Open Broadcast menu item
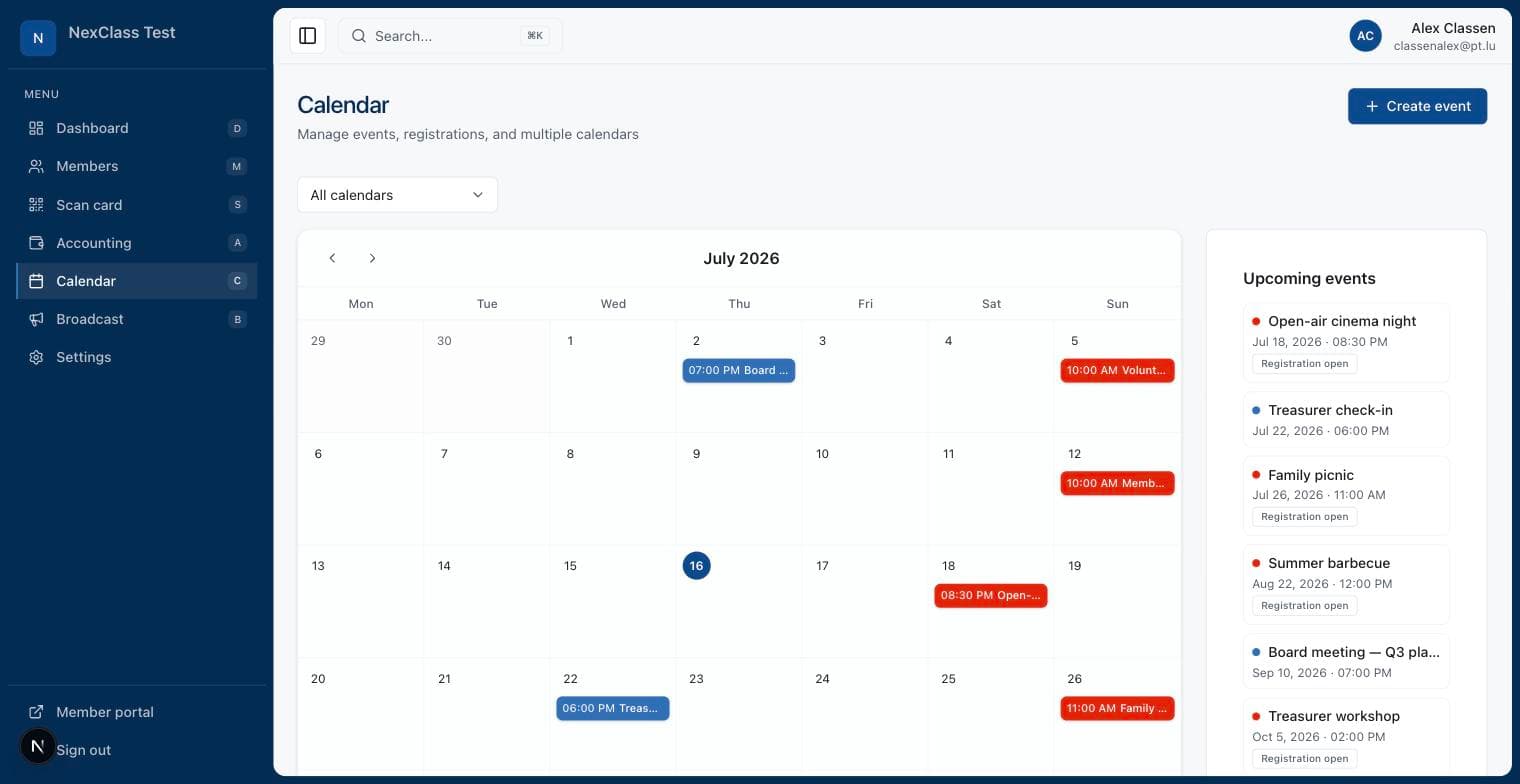Screen dimensions: 1520x784 click(x=137, y=319)
